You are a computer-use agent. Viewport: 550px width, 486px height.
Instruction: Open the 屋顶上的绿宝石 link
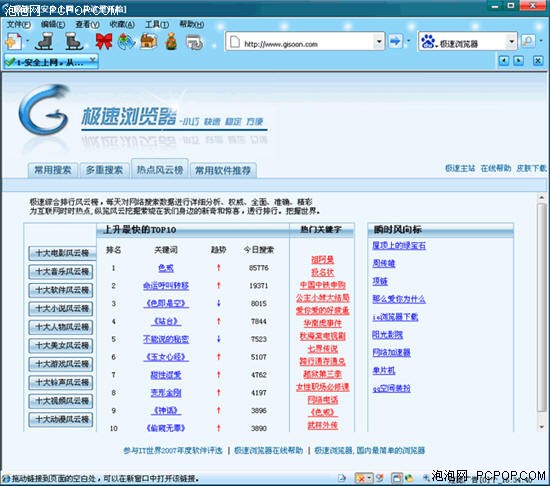pos(399,245)
